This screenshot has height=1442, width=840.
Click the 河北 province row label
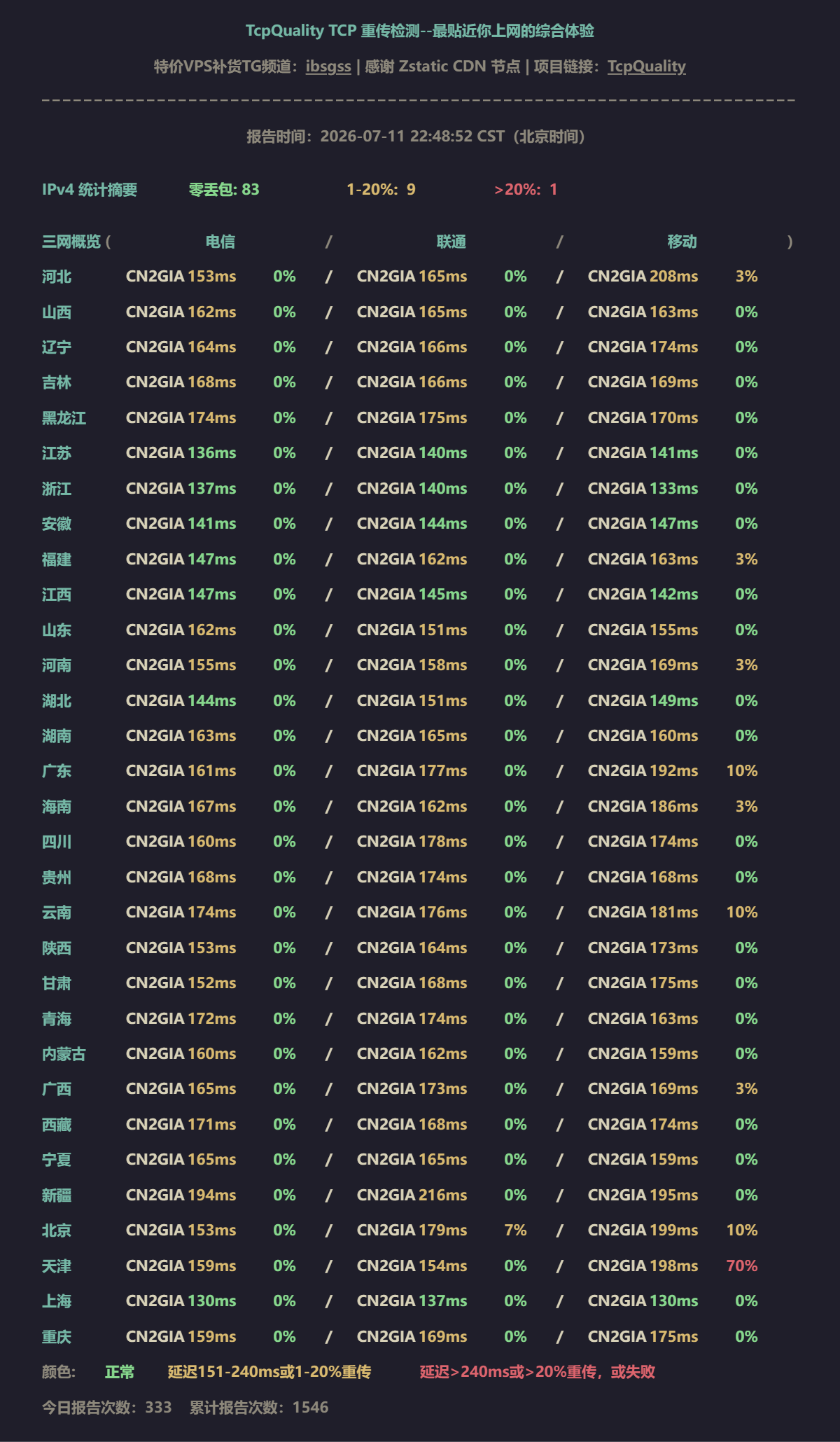point(57,277)
